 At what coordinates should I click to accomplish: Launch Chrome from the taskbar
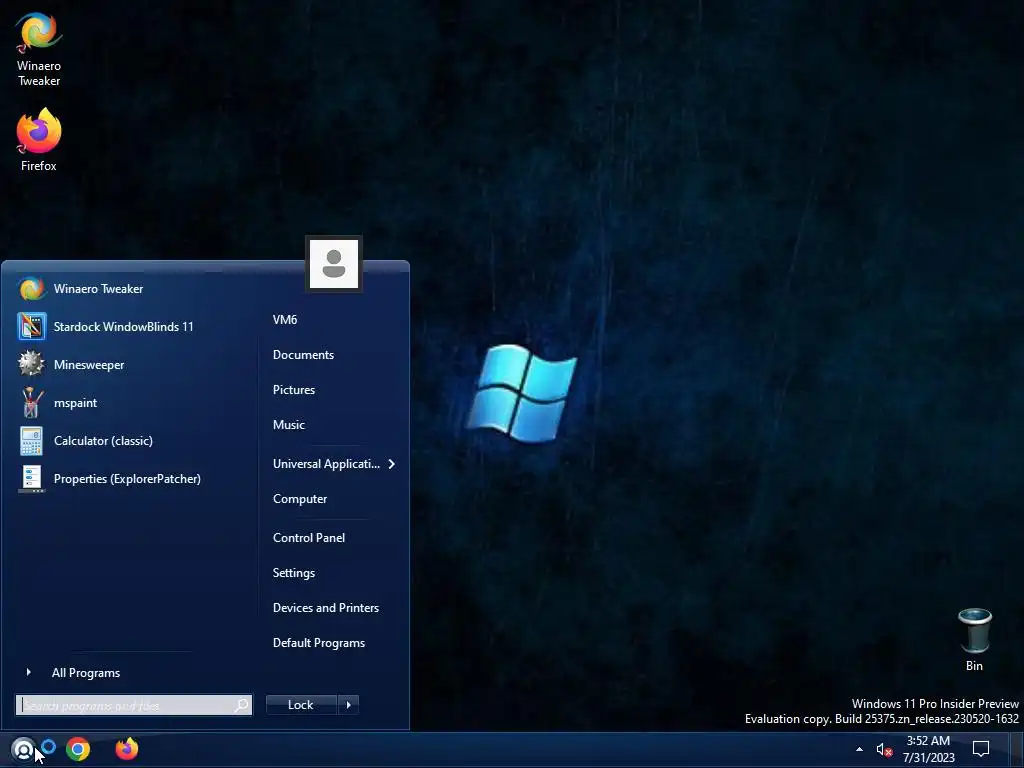[78, 749]
